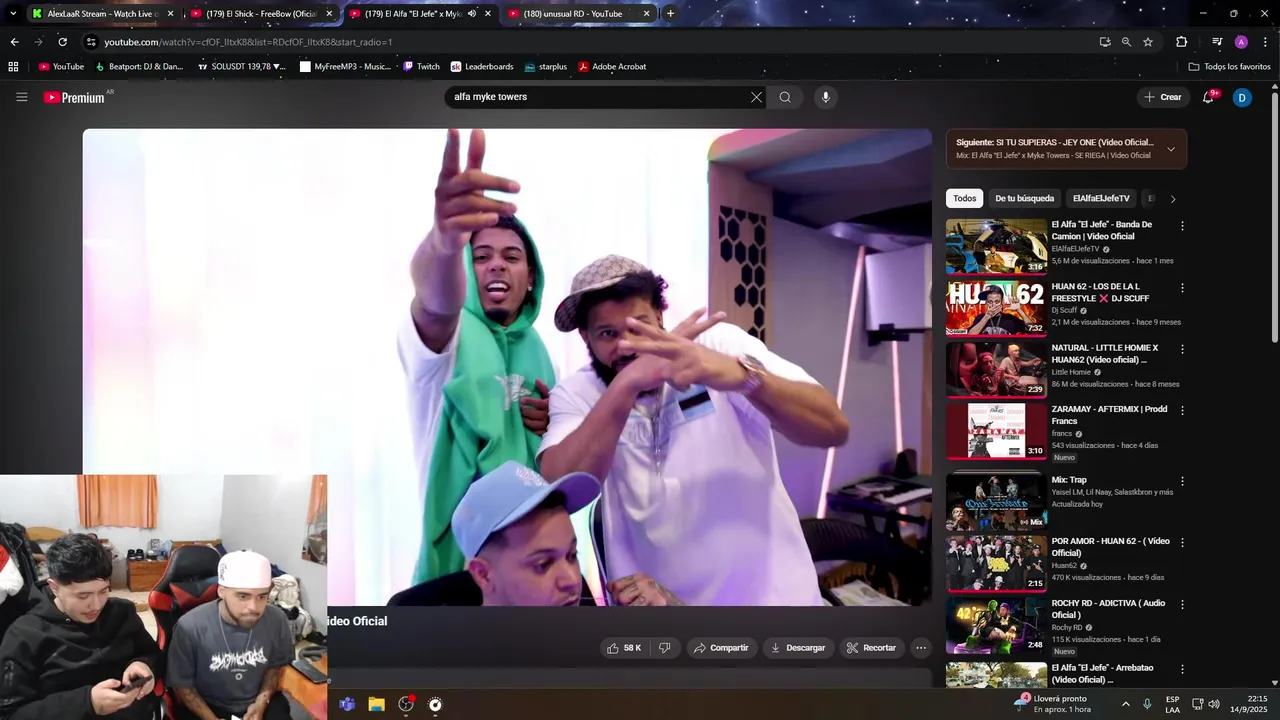The width and height of the screenshot is (1280, 720).
Task: Open options for POR AMOR video
Action: tap(1182, 542)
